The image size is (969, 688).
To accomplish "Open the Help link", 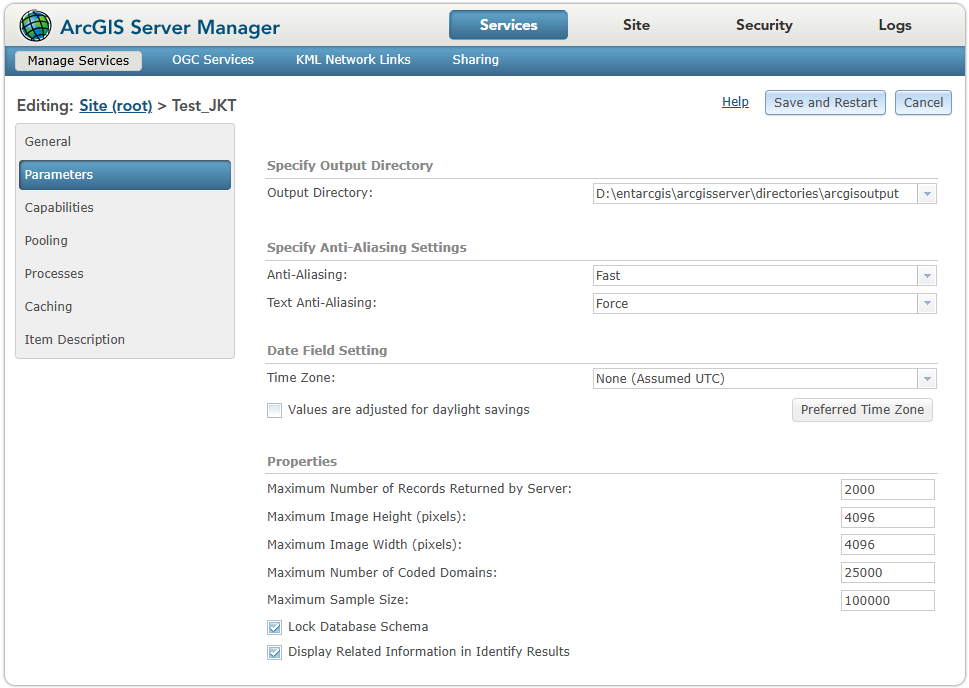I will [x=735, y=102].
